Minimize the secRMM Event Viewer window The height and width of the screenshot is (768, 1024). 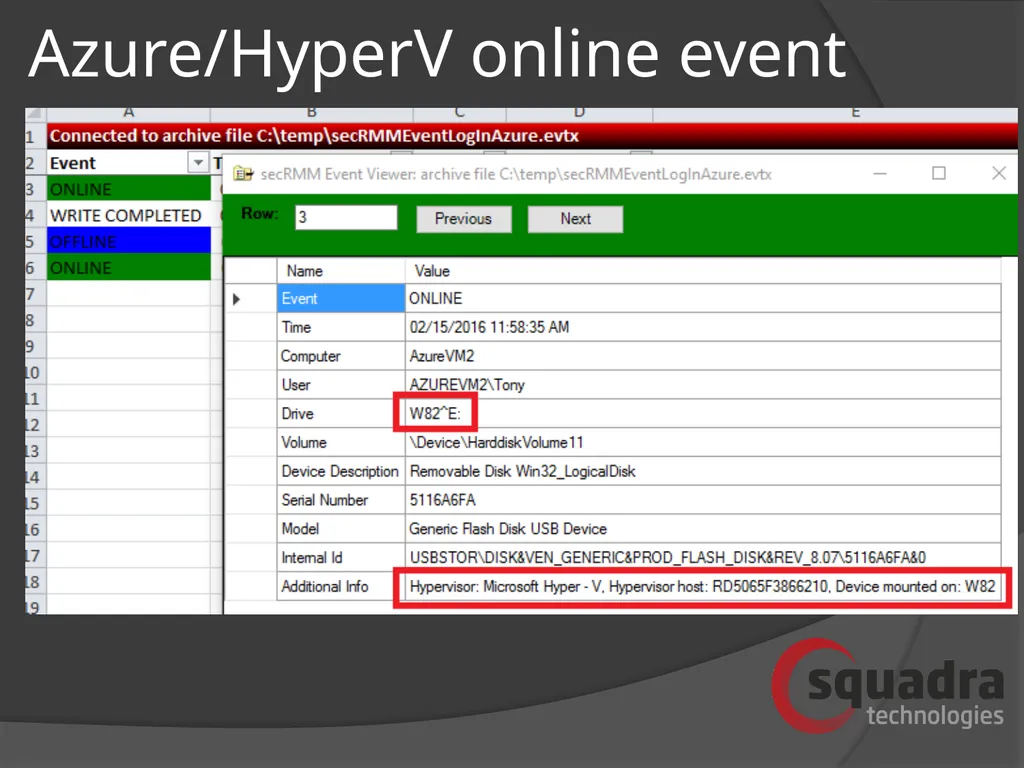(x=880, y=174)
